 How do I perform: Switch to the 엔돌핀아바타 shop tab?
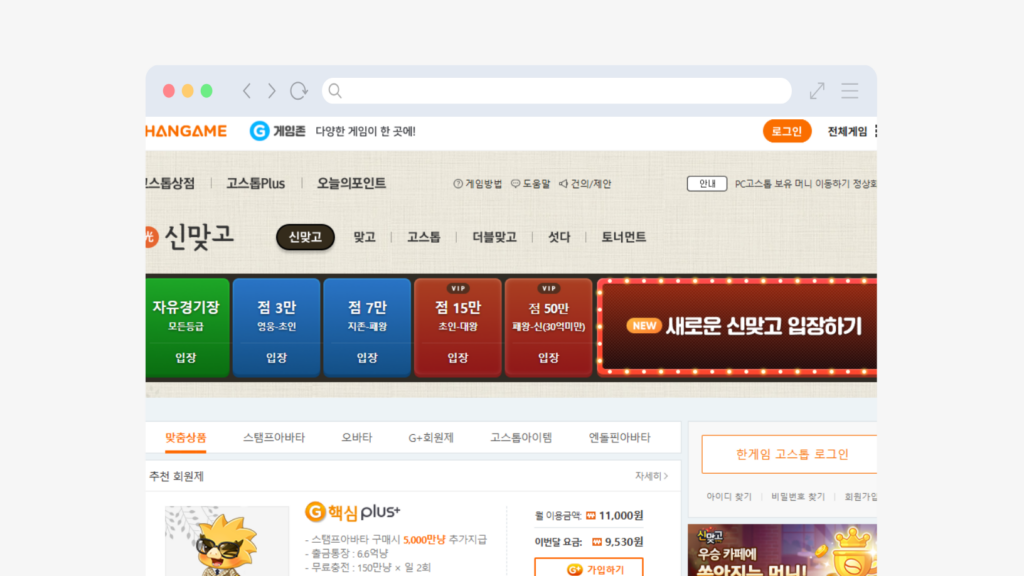point(619,438)
